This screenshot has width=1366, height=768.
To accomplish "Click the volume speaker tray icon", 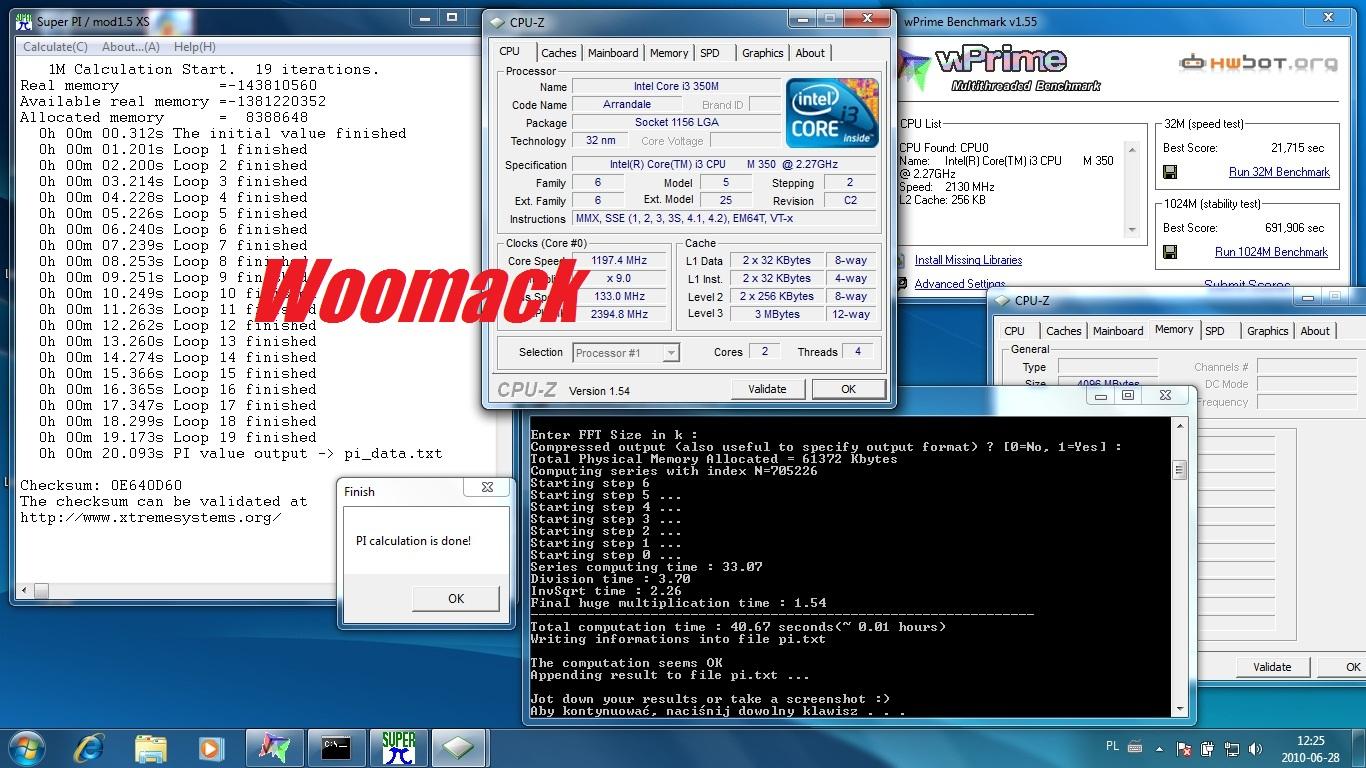I will tap(1256, 748).
